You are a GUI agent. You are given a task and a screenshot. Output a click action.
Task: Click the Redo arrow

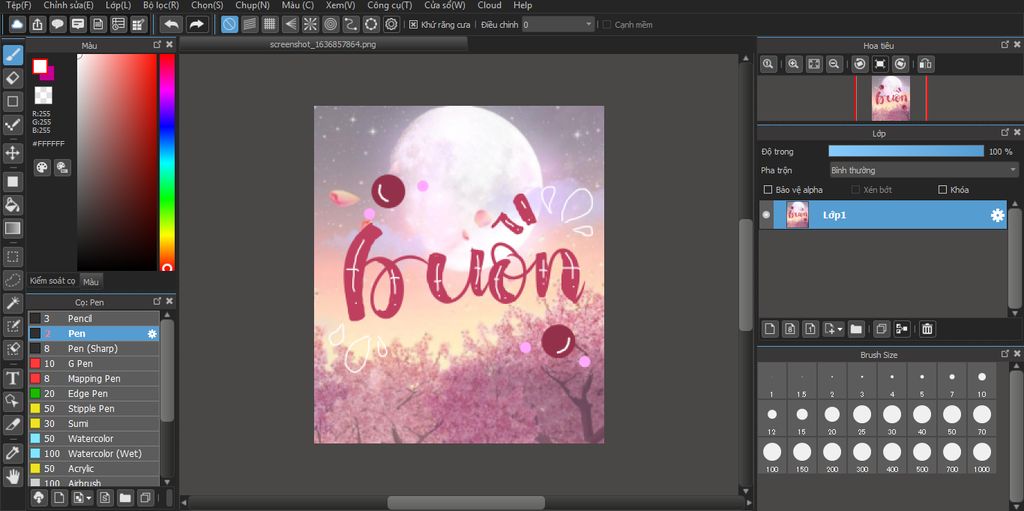[x=197, y=25]
